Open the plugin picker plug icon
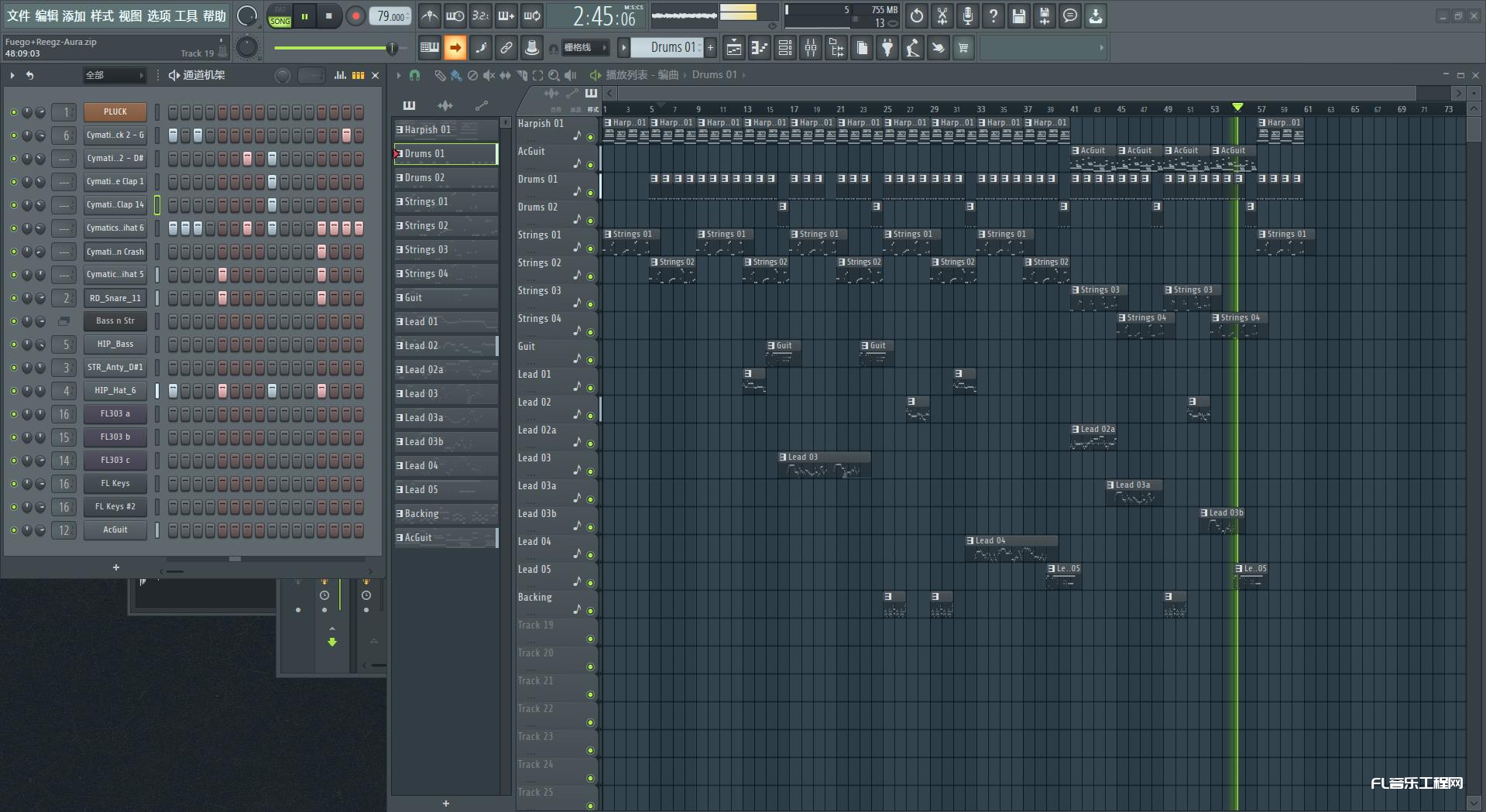The height and width of the screenshot is (812, 1486). (887, 48)
